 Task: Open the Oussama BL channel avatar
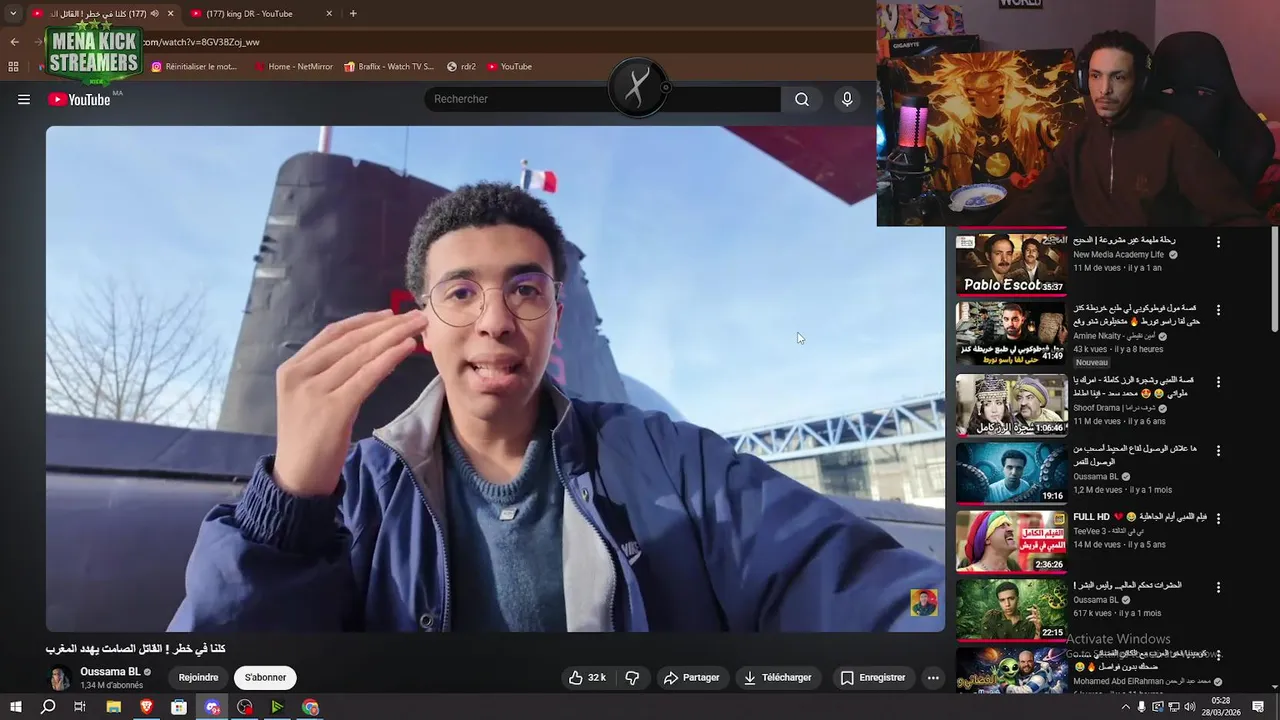60,678
